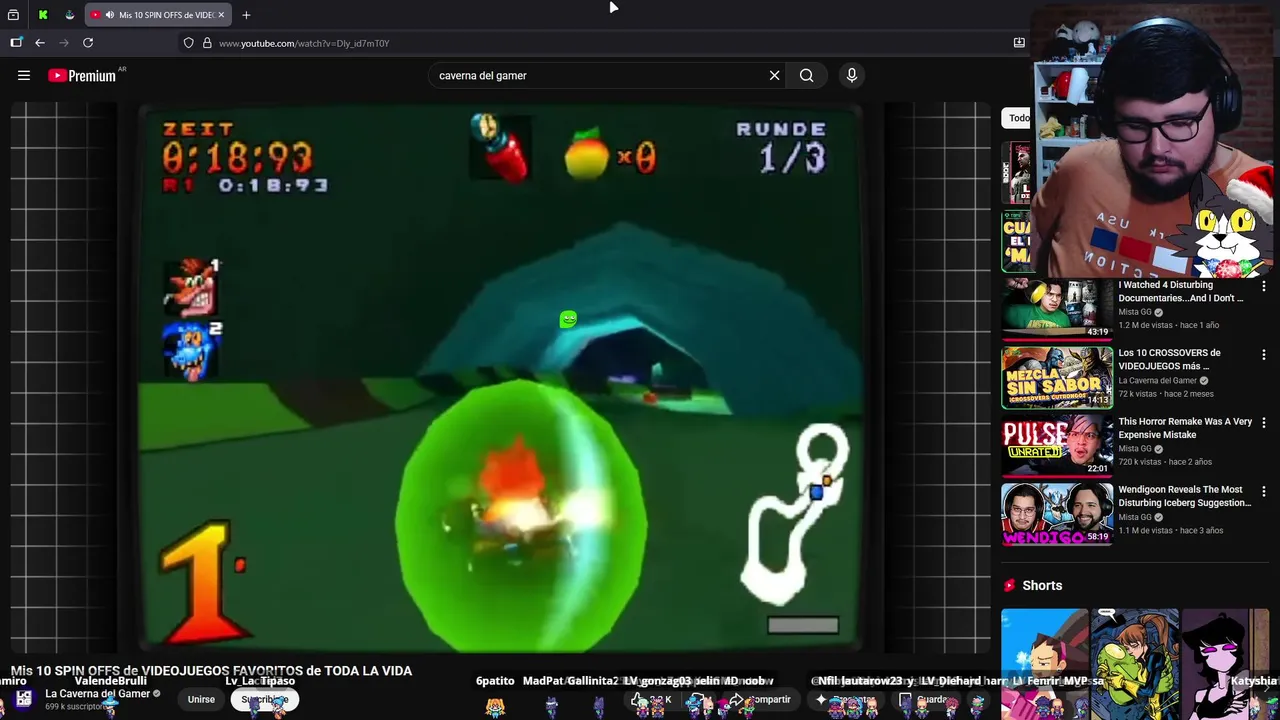
Task: Open the YouTube guide hamburger menu
Action: pos(24,75)
